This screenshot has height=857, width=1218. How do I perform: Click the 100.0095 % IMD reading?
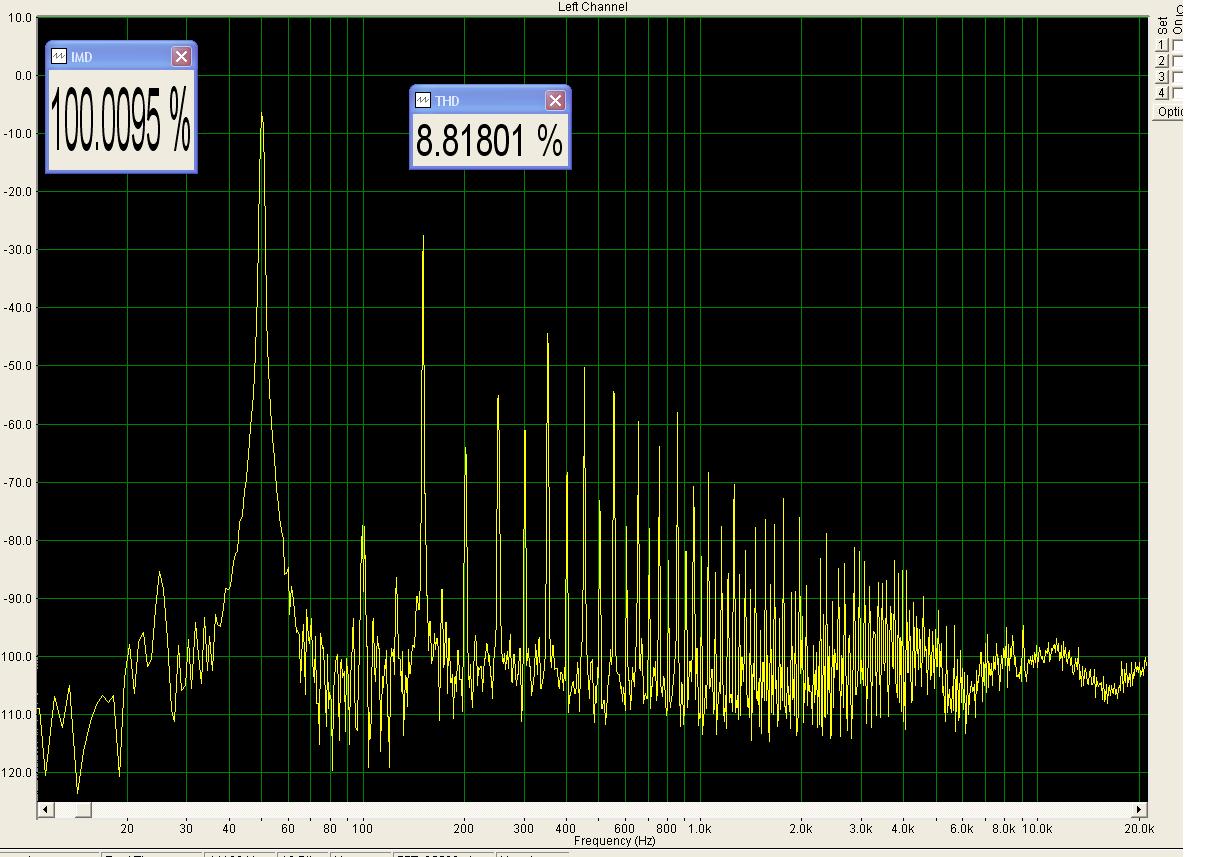(120, 118)
